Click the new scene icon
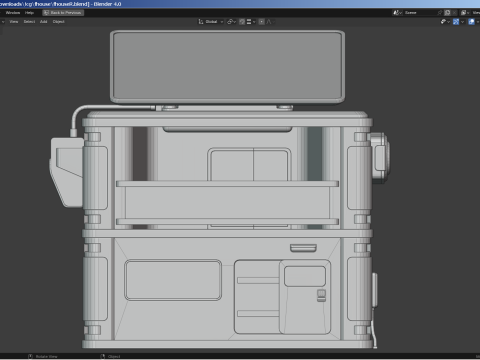Viewport: 480px width, 360px height. click(x=447, y=13)
